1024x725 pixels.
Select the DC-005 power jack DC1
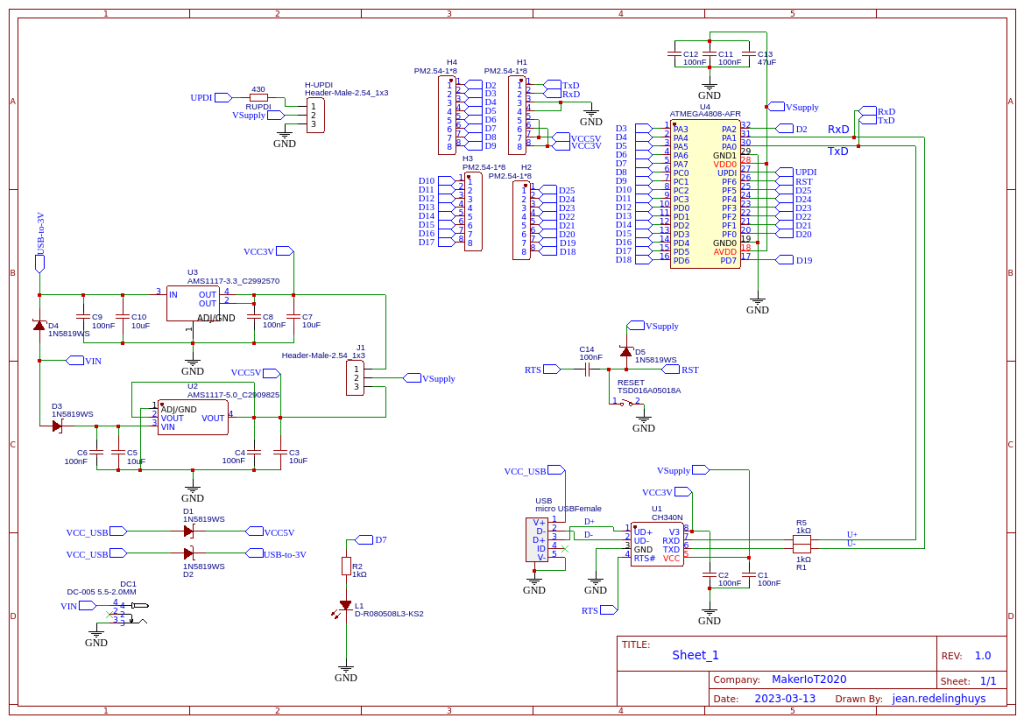click(129, 613)
